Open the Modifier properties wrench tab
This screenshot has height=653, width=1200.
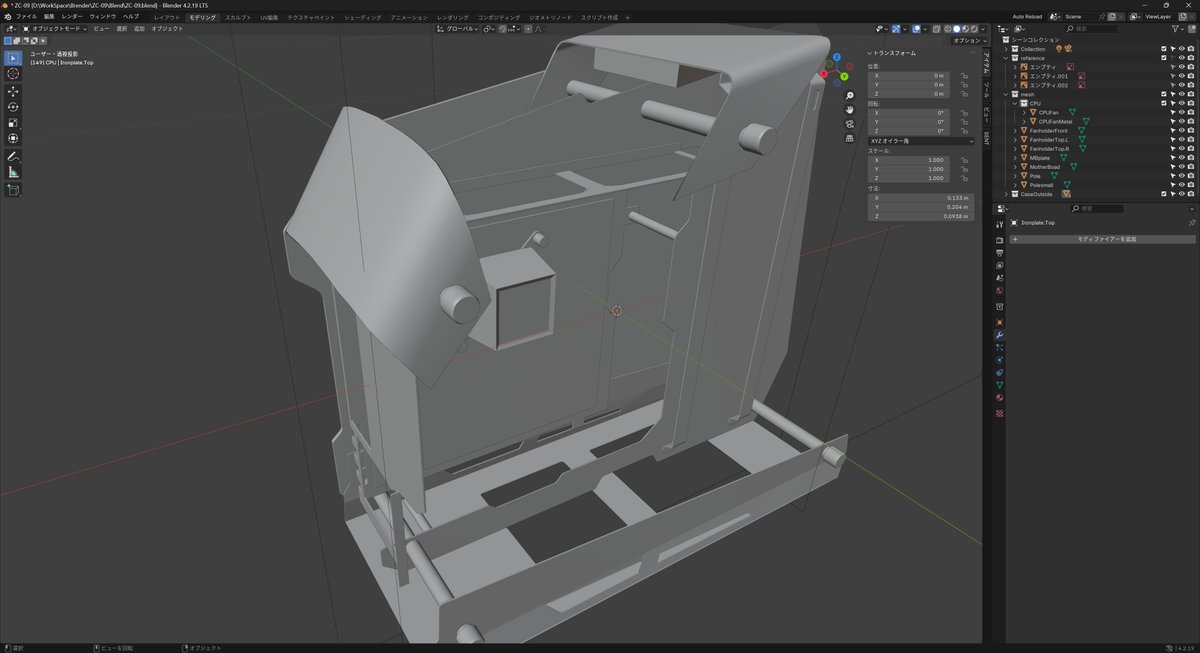click(x=999, y=334)
